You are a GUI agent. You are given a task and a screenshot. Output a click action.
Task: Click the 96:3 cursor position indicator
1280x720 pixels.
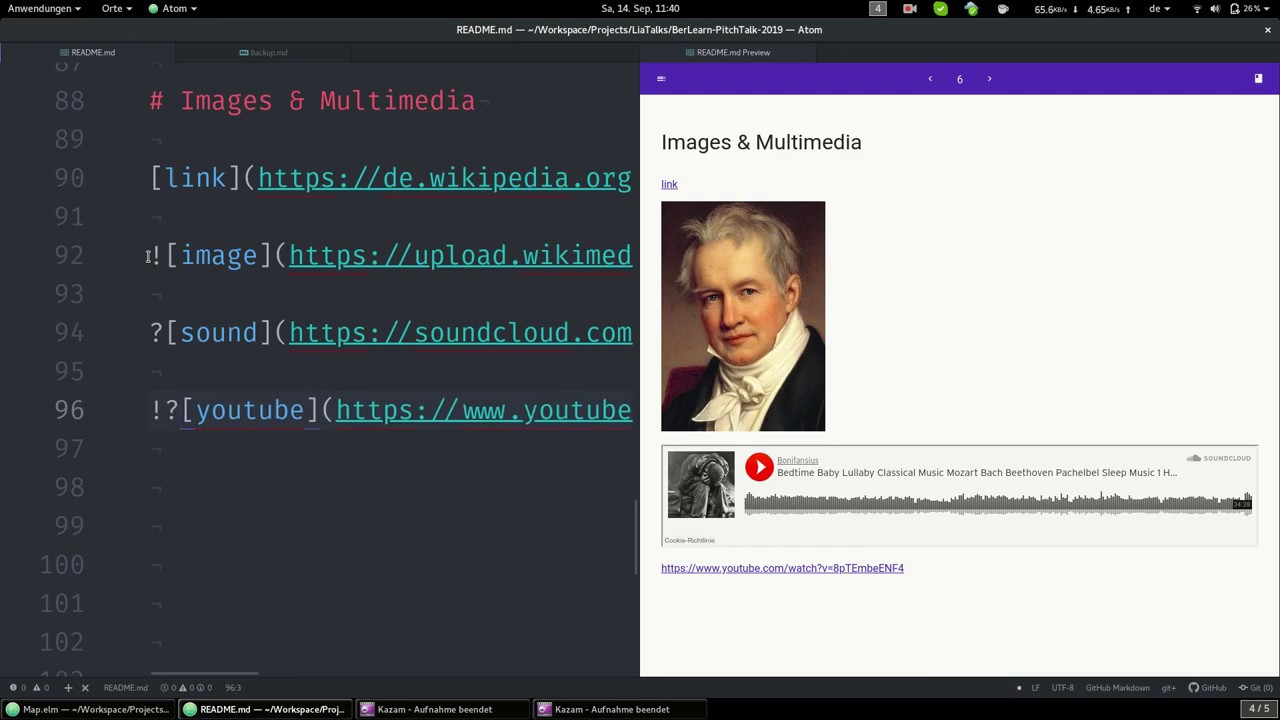pos(233,688)
